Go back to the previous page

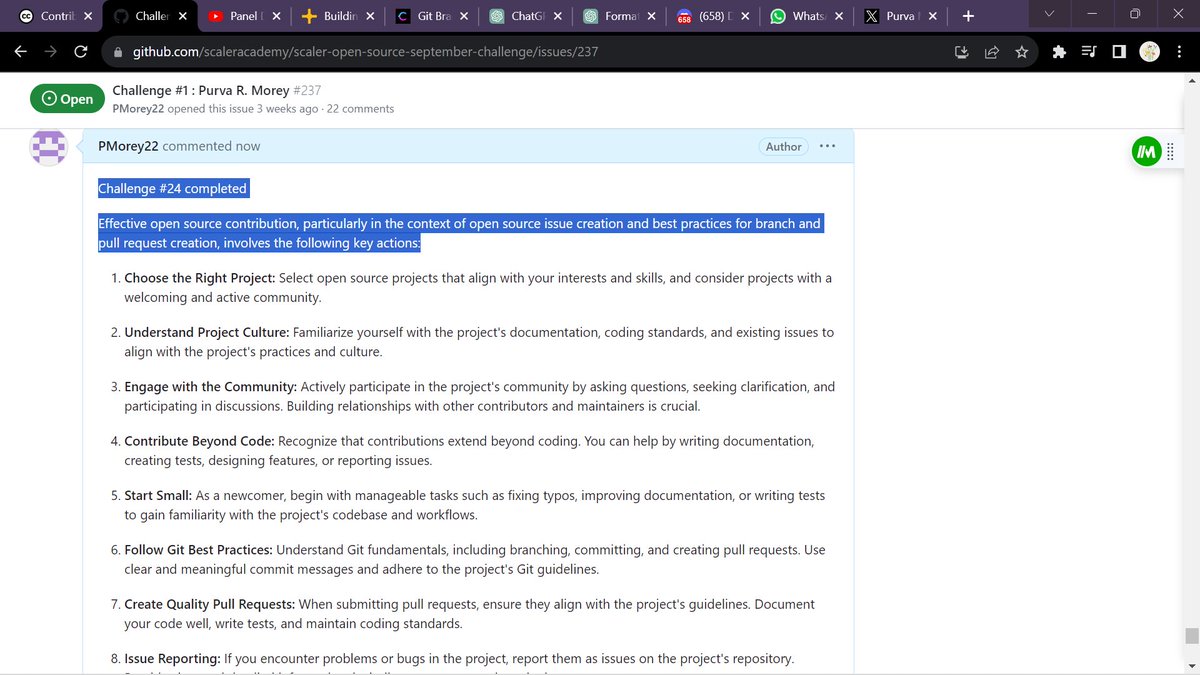(x=20, y=51)
